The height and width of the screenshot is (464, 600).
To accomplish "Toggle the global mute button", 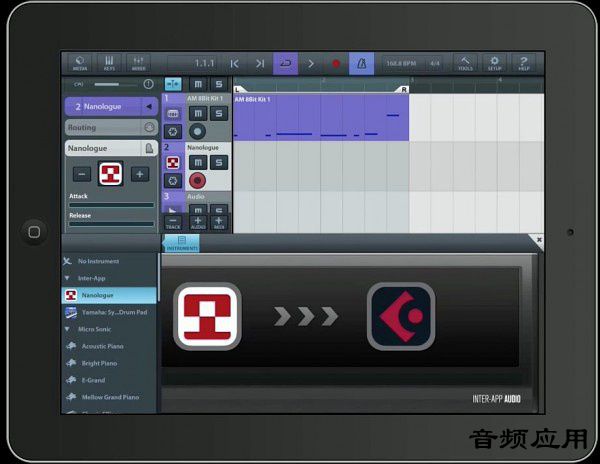I will [x=198, y=84].
